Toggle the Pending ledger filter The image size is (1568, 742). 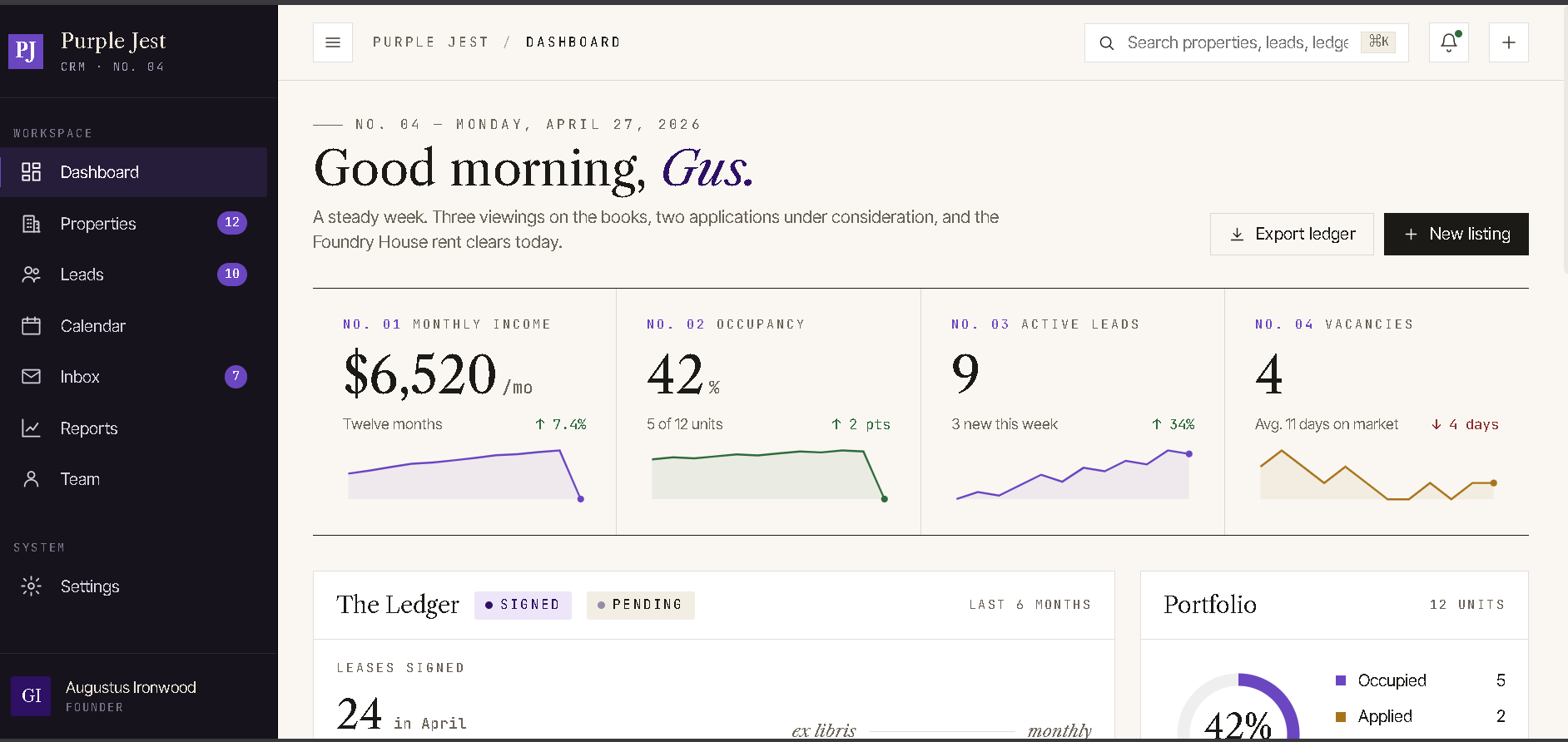coord(641,605)
